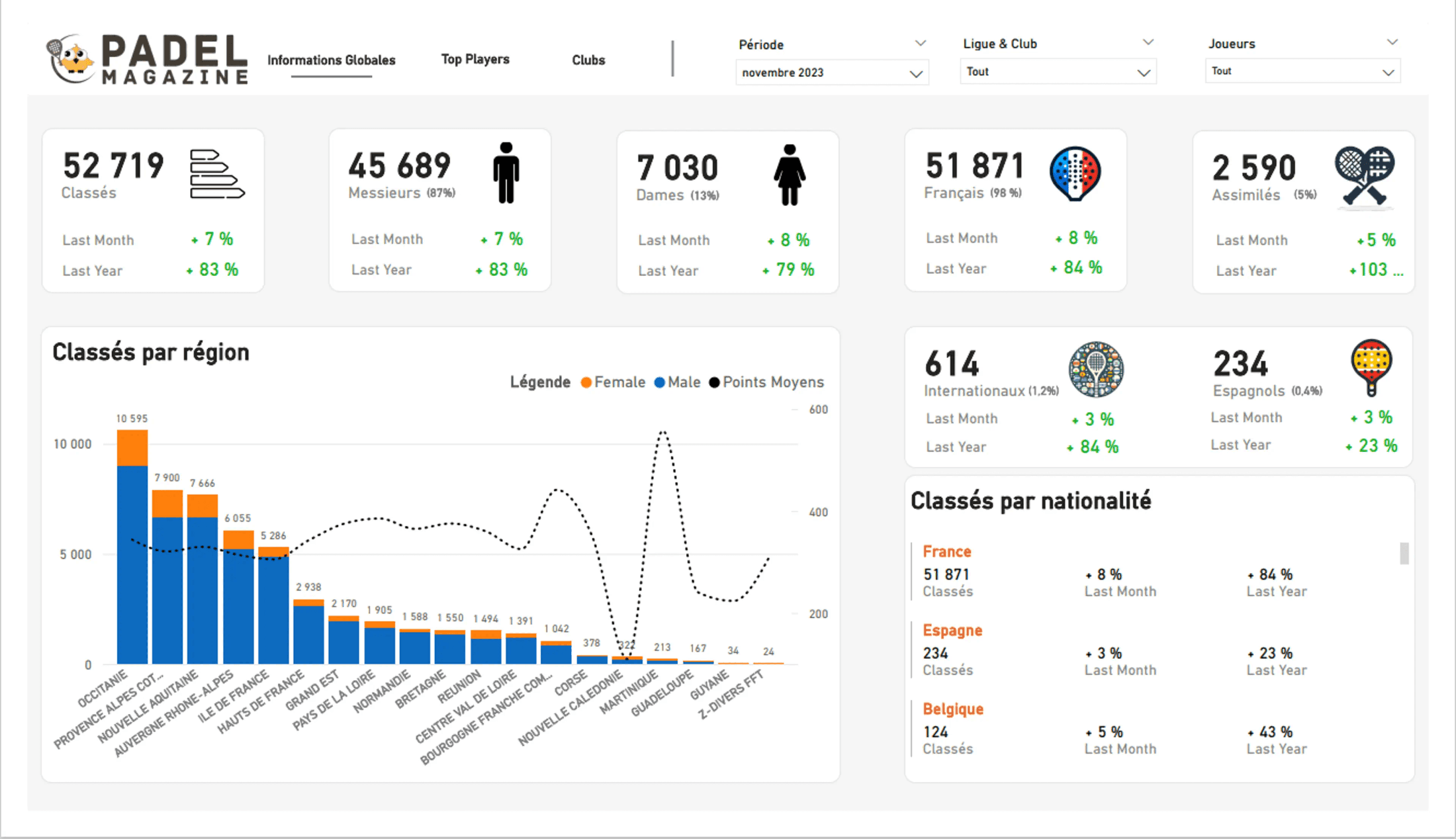Viewport: 1456px width, 839px height.
Task: Click the 7 900 bar data label
Action: click(167, 478)
